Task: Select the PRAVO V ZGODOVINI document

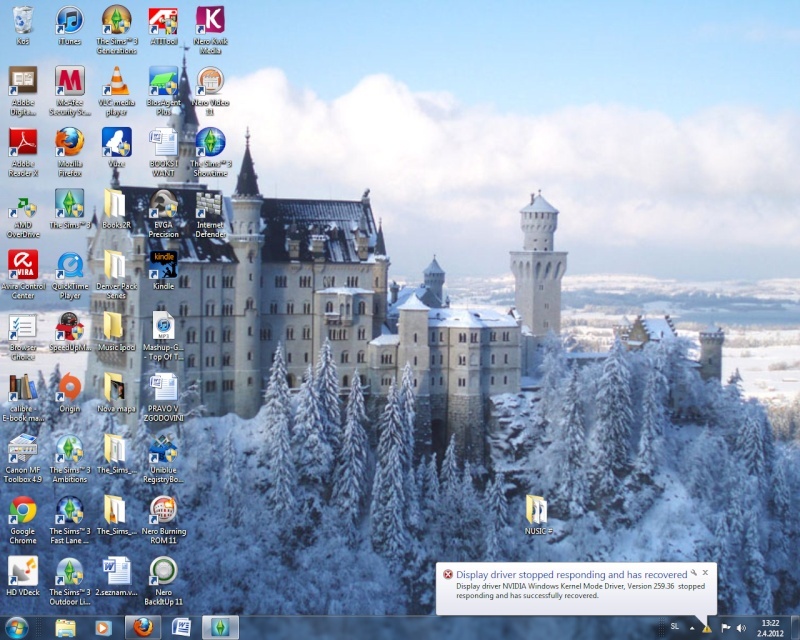Action: pyautogui.click(x=163, y=397)
